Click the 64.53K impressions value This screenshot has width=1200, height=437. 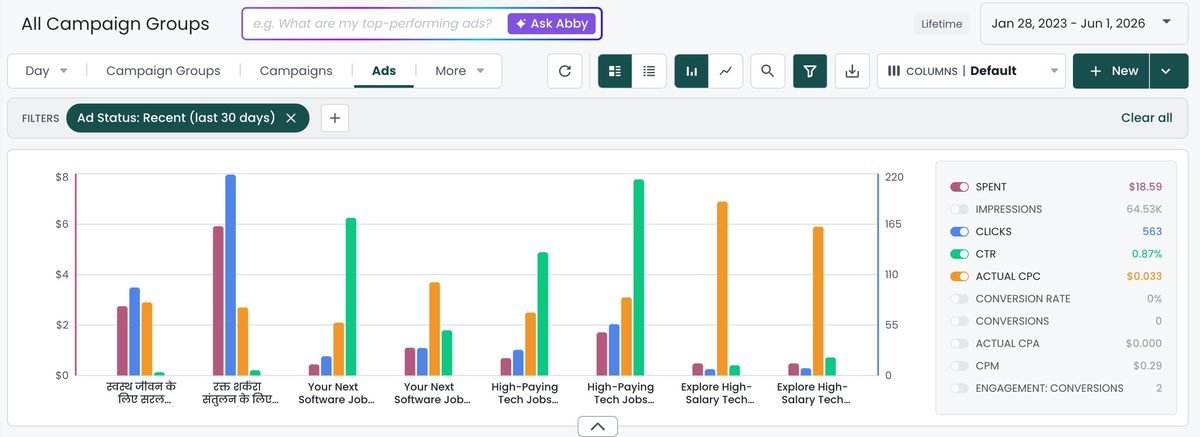(1144, 209)
